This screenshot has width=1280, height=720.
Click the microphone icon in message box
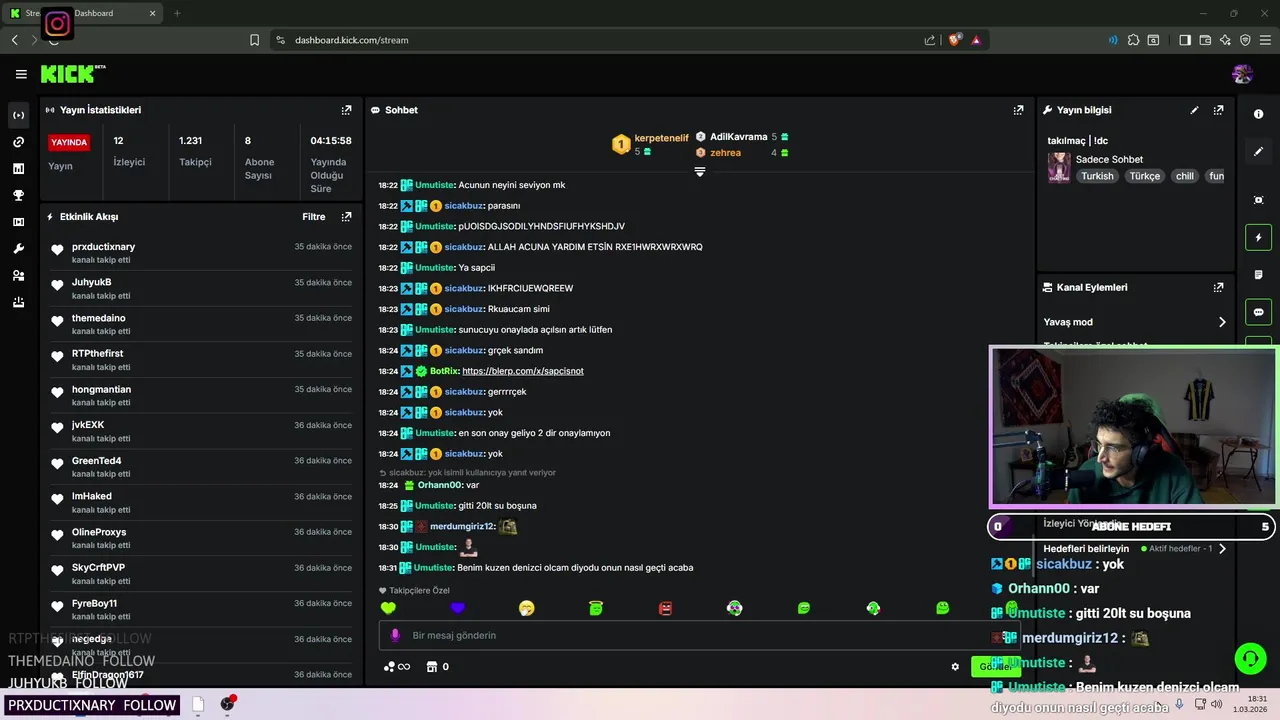(x=395, y=635)
